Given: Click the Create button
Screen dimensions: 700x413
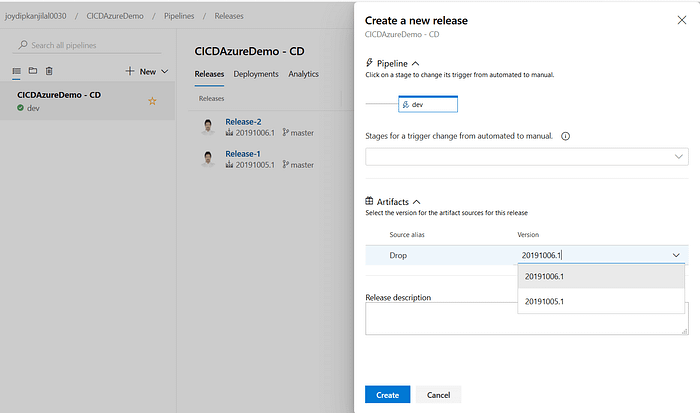Looking at the screenshot, I should pyautogui.click(x=387, y=394).
